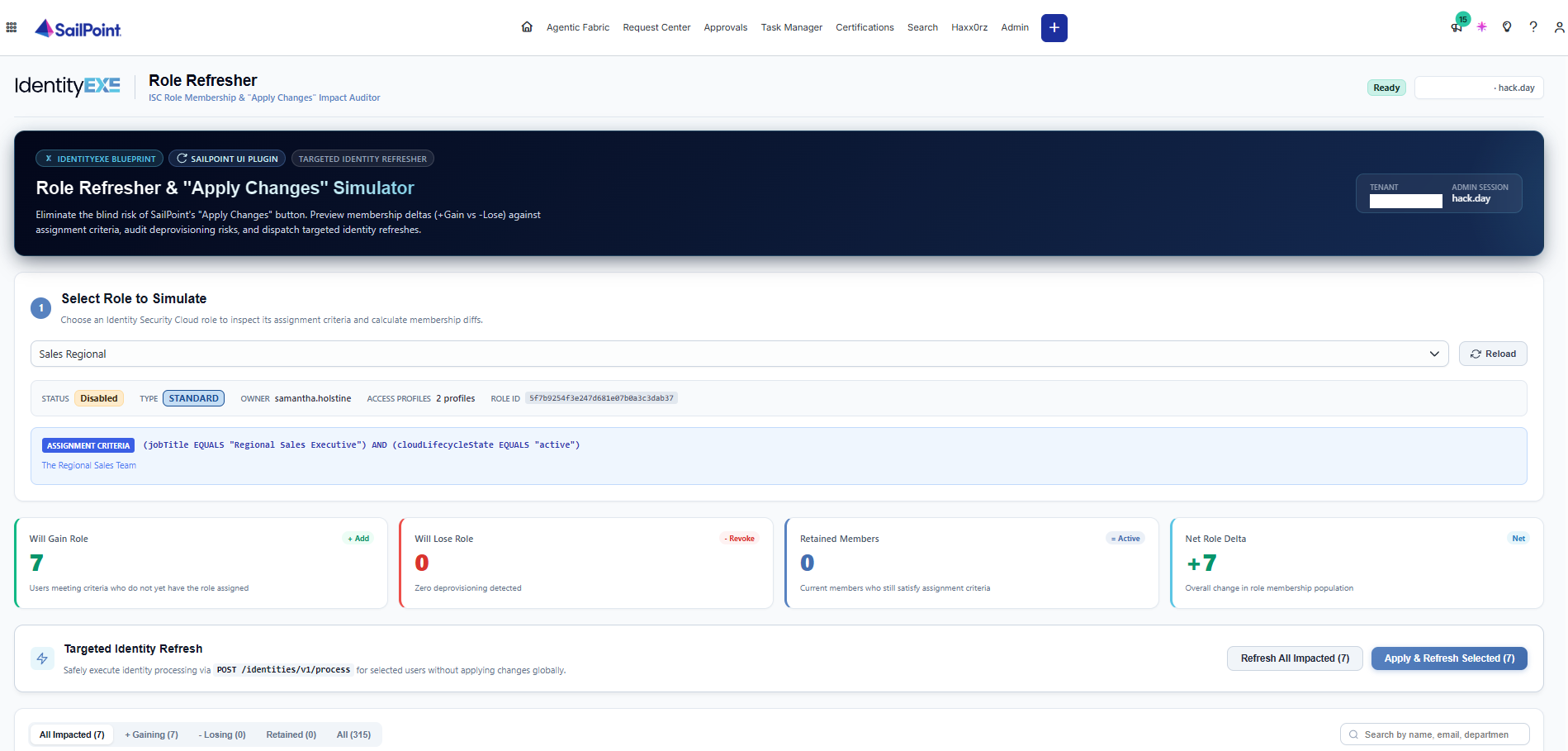This screenshot has height=751, width=1568.
Task: Expand the Sales Regional role dropdown
Action: (740, 354)
